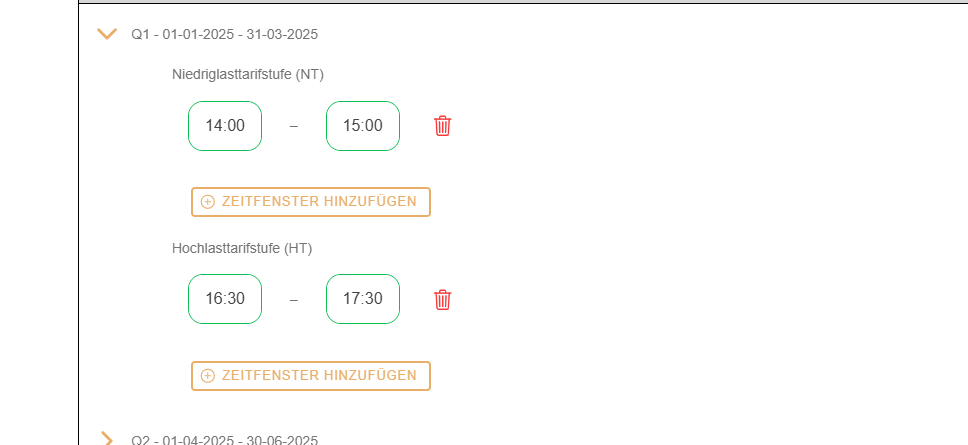
Task: Click the Niedriglasttarifstufe (NT) label
Action: click(248, 75)
